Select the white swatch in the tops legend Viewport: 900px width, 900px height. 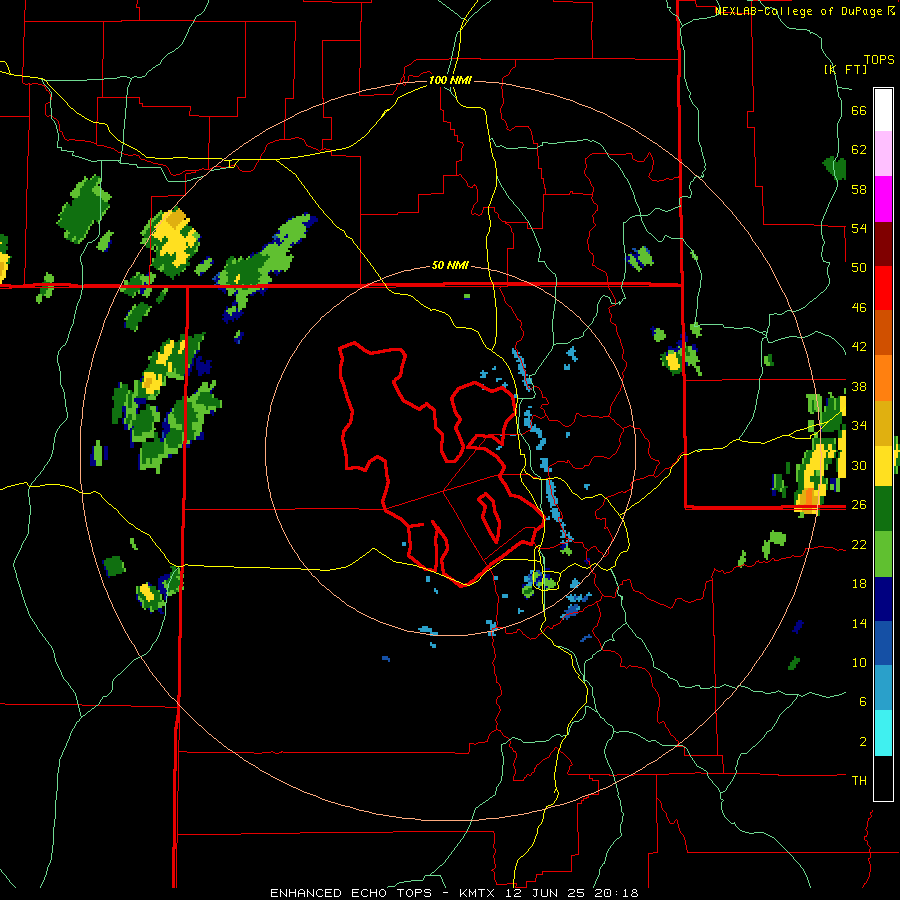pyautogui.click(x=883, y=110)
